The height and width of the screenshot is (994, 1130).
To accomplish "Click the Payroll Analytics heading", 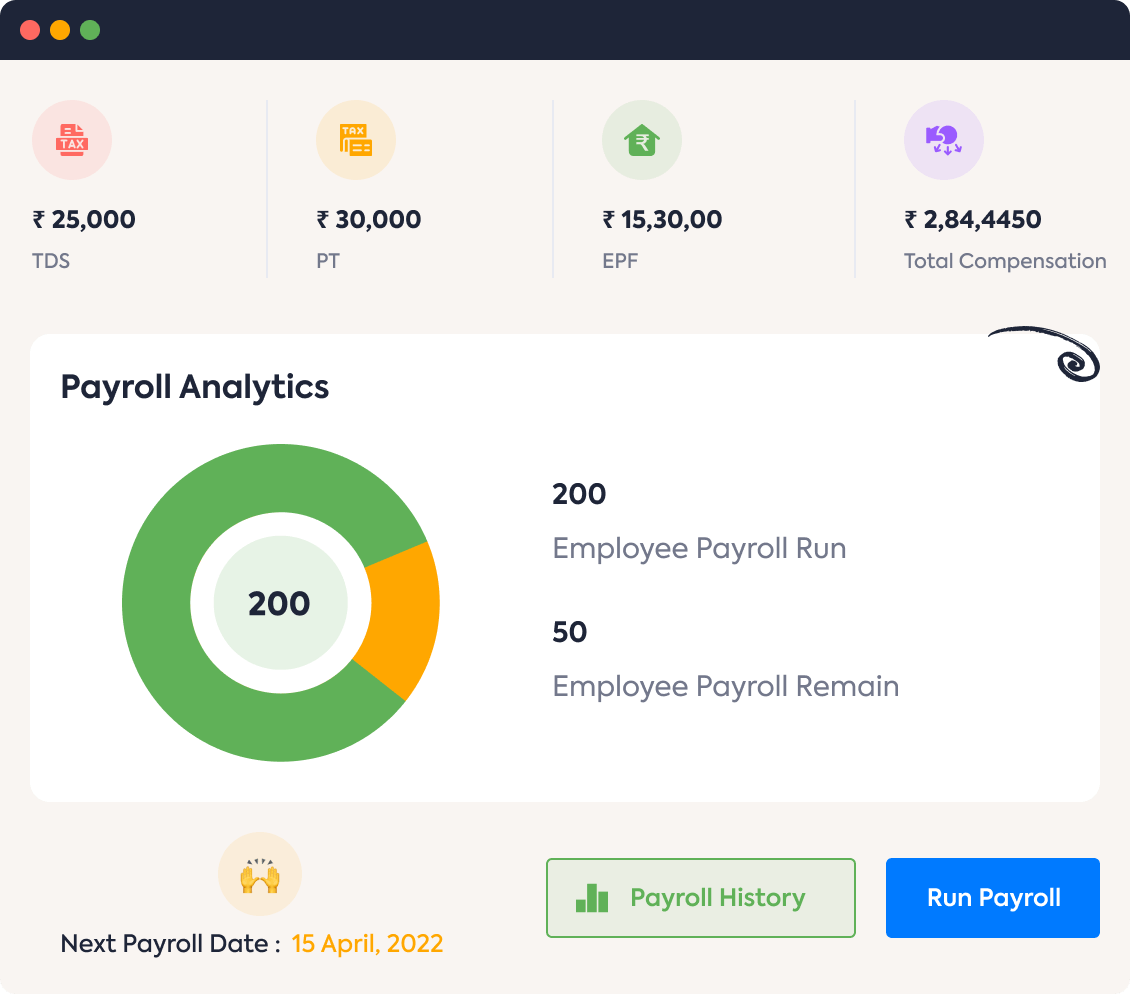I will (x=195, y=387).
